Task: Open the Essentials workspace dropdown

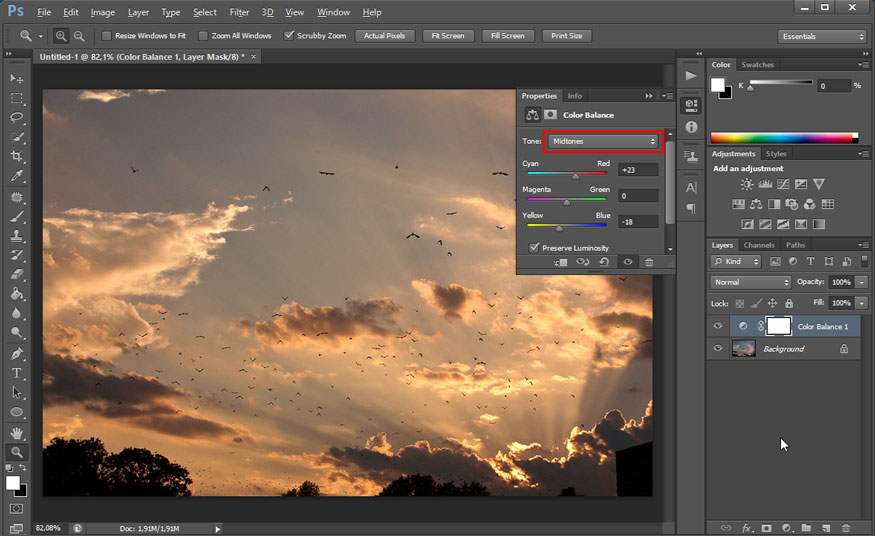Action: pyautogui.click(x=821, y=36)
